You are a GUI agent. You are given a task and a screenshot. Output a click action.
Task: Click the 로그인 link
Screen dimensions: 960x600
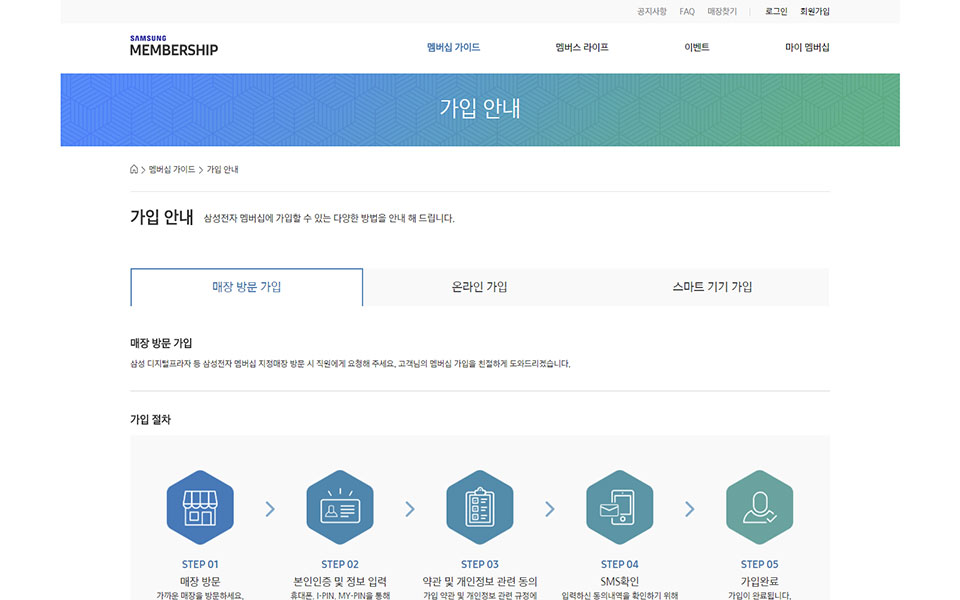coord(776,12)
